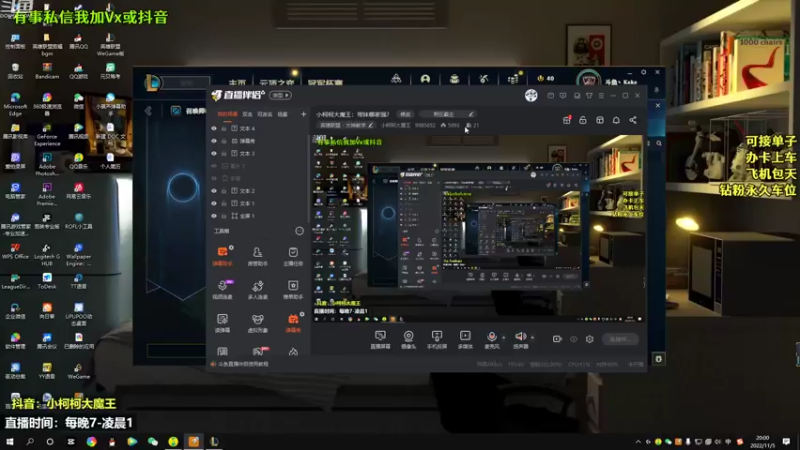
Task: Click the 麦克风 microphone icon
Action: click(491, 337)
